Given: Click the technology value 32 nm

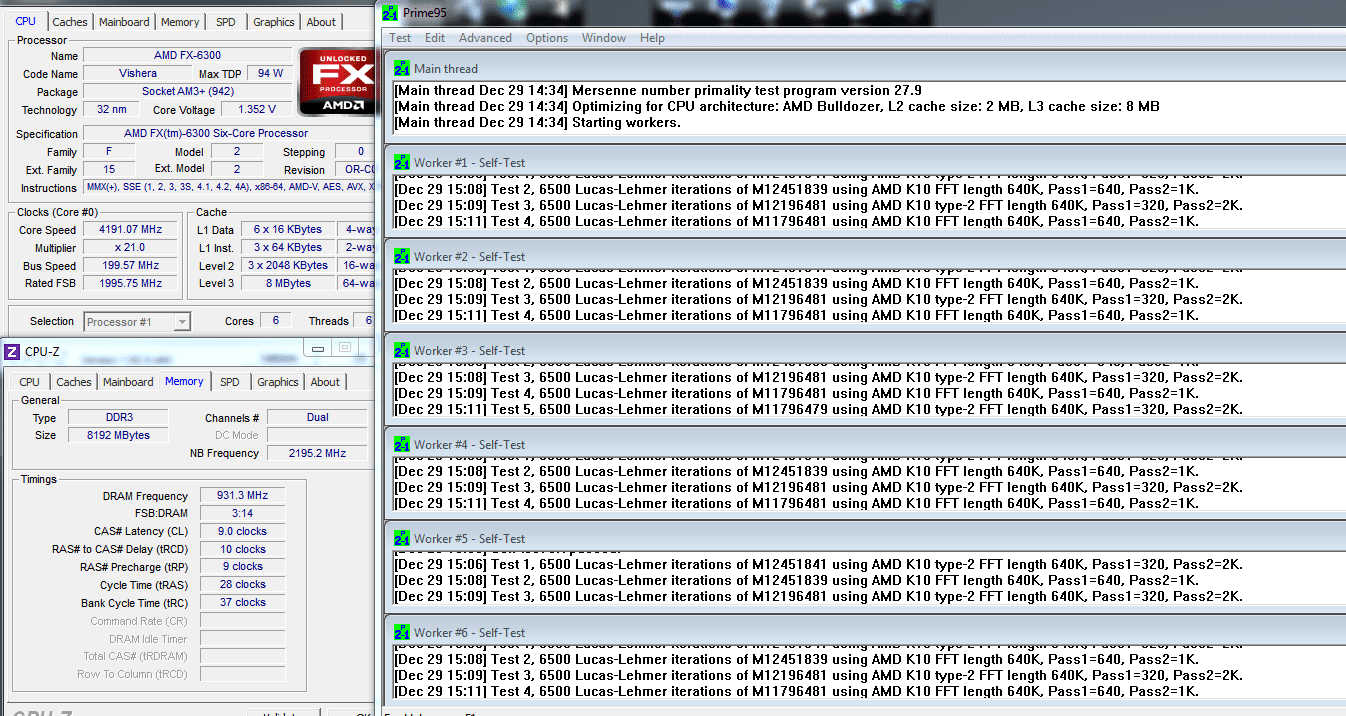Looking at the screenshot, I should [111, 110].
